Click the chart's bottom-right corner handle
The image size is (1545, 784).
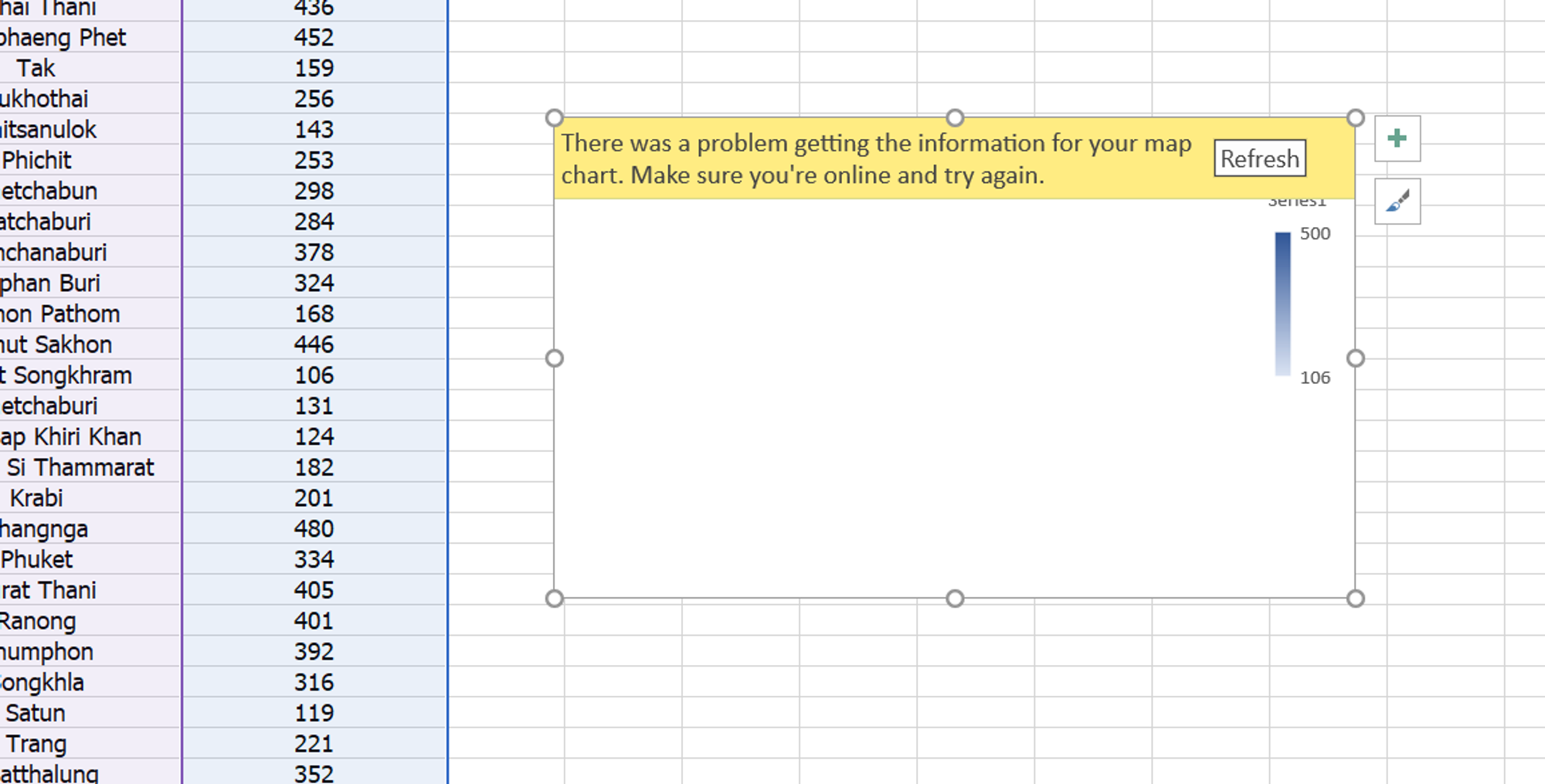1355,597
